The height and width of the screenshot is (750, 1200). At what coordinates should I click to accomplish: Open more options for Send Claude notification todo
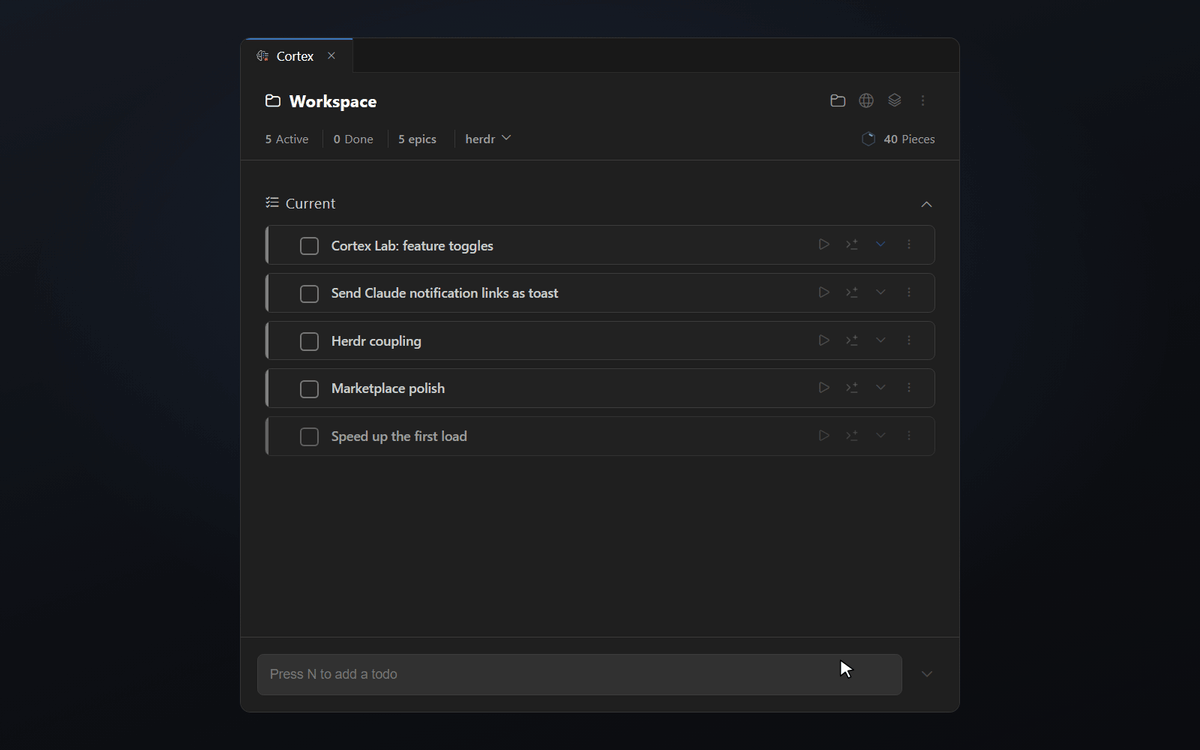pos(909,292)
